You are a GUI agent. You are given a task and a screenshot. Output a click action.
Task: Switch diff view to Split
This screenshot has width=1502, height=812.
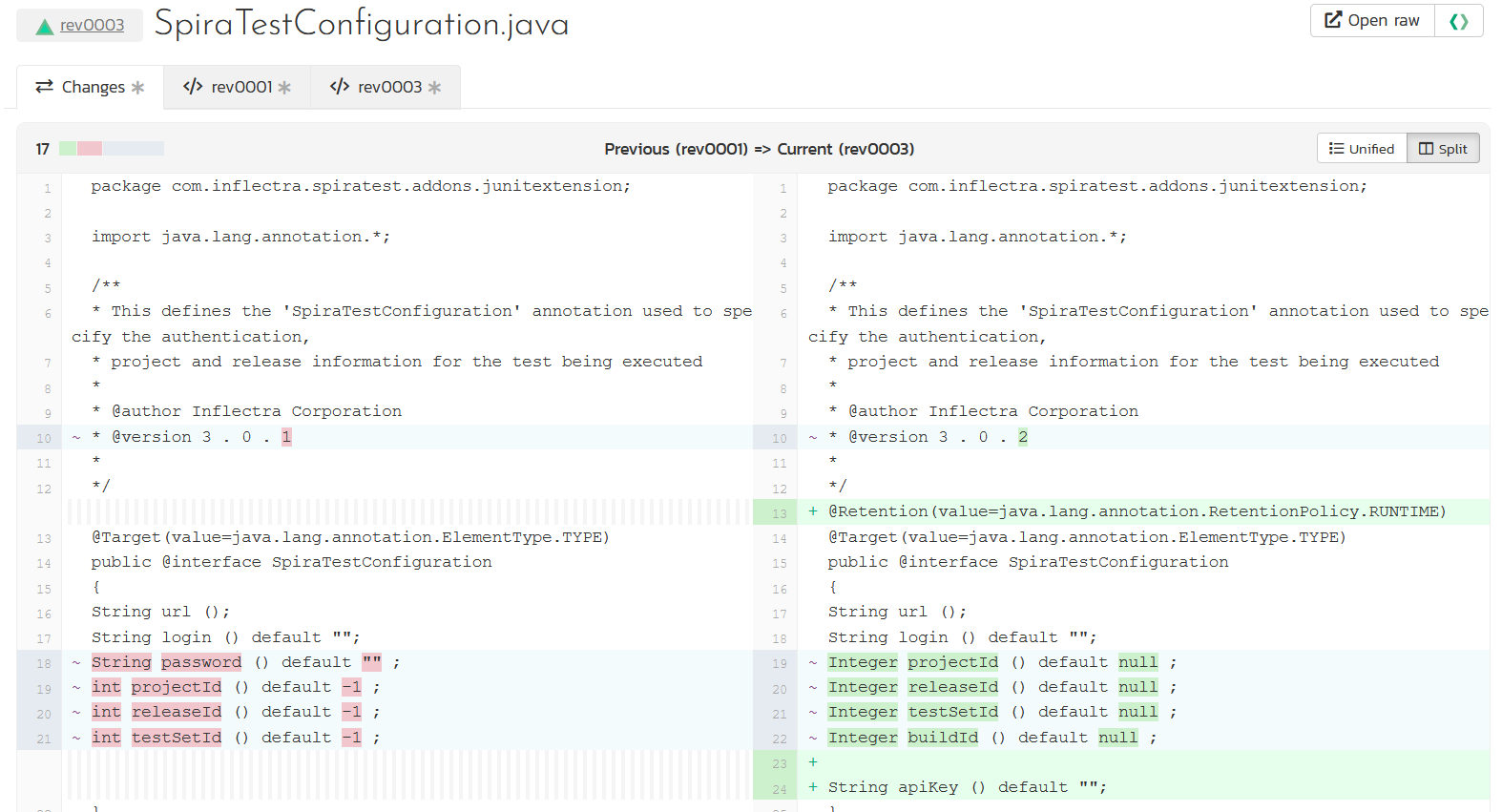pyautogui.click(x=1443, y=149)
